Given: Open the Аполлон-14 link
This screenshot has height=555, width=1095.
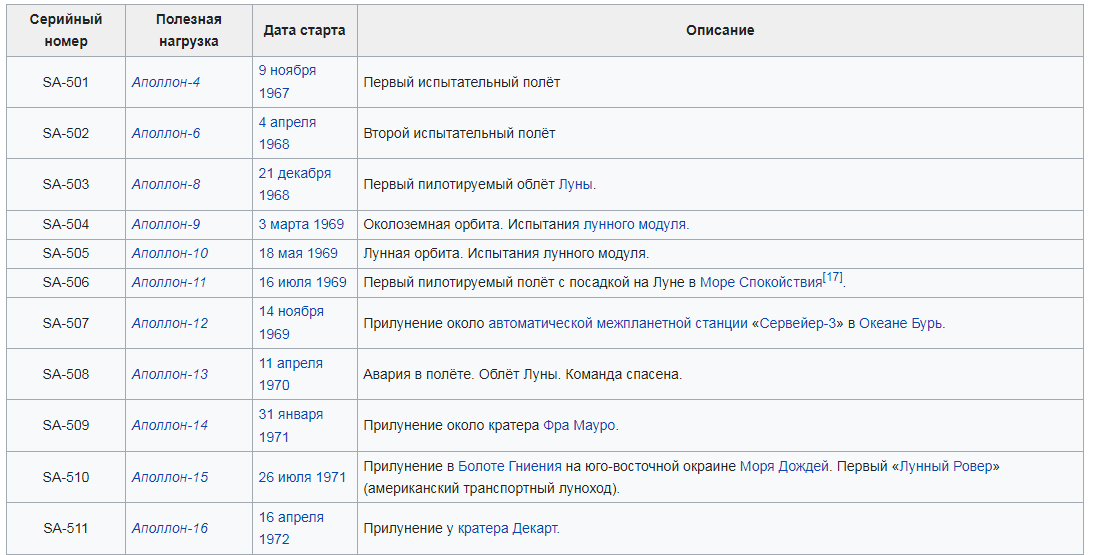Looking at the screenshot, I should coord(170,425).
